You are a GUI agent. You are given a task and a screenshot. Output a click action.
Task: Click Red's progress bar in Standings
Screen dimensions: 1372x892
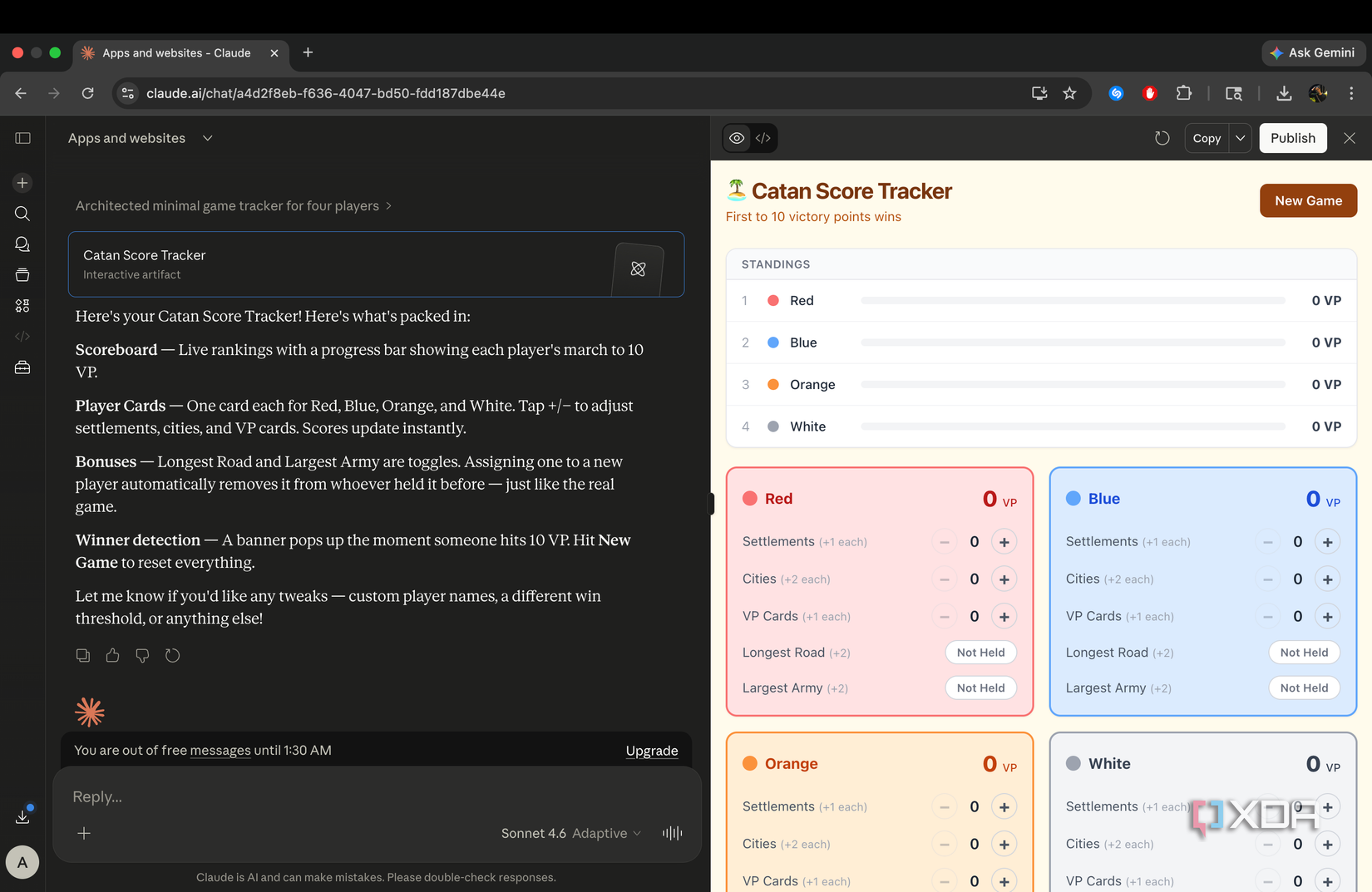[1073, 300]
